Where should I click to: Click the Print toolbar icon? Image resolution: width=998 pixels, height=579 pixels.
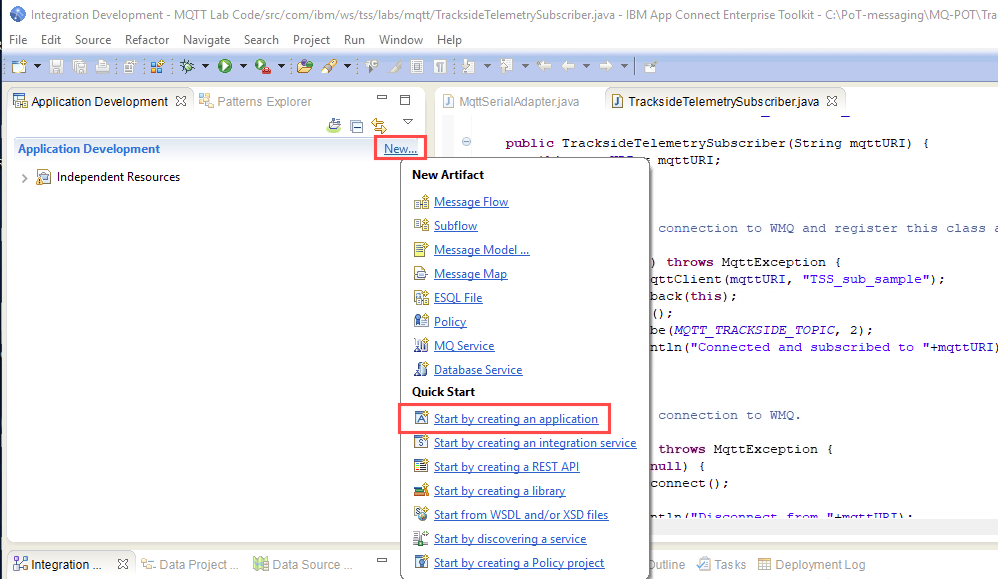102,66
